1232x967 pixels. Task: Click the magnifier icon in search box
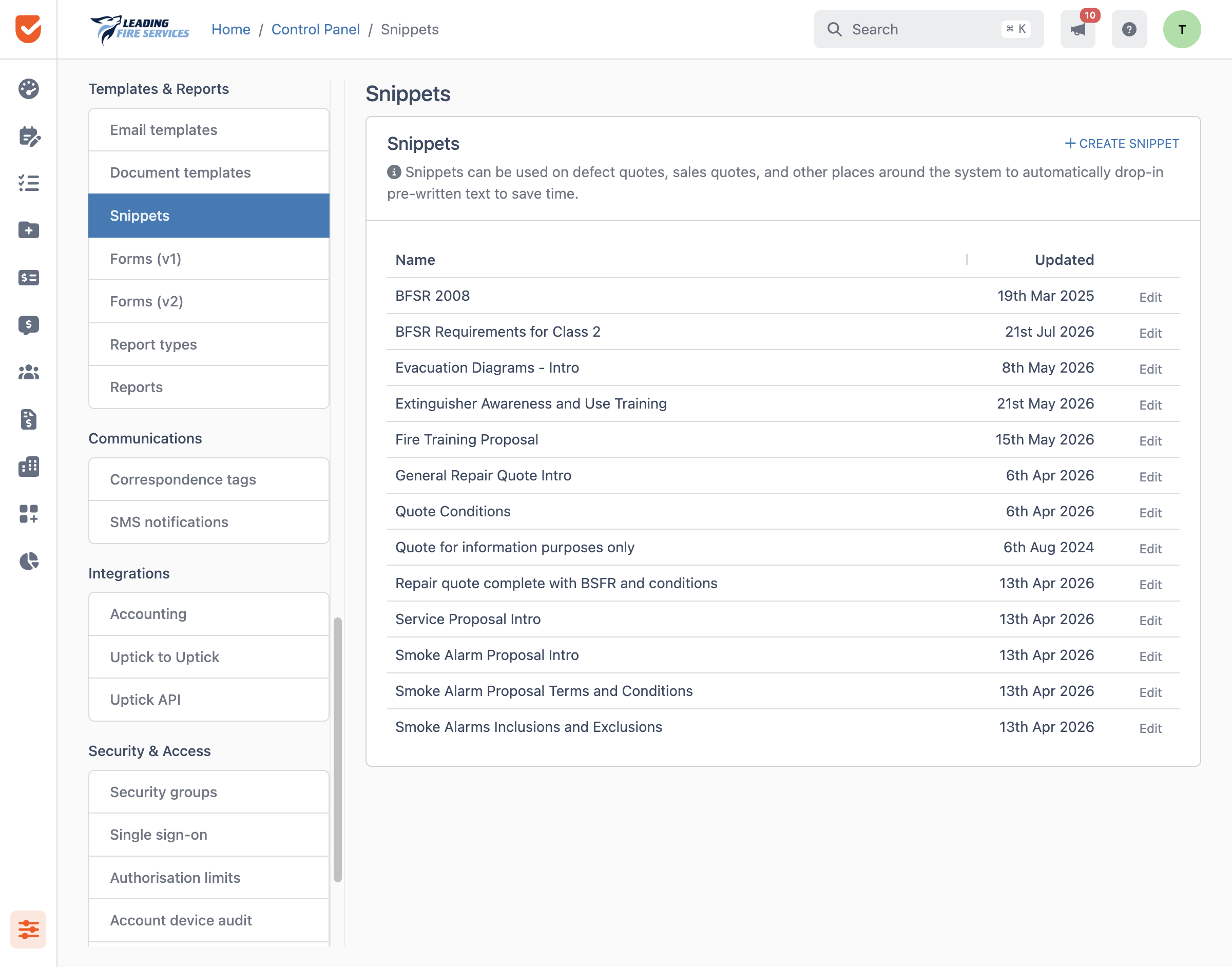pos(834,29)
